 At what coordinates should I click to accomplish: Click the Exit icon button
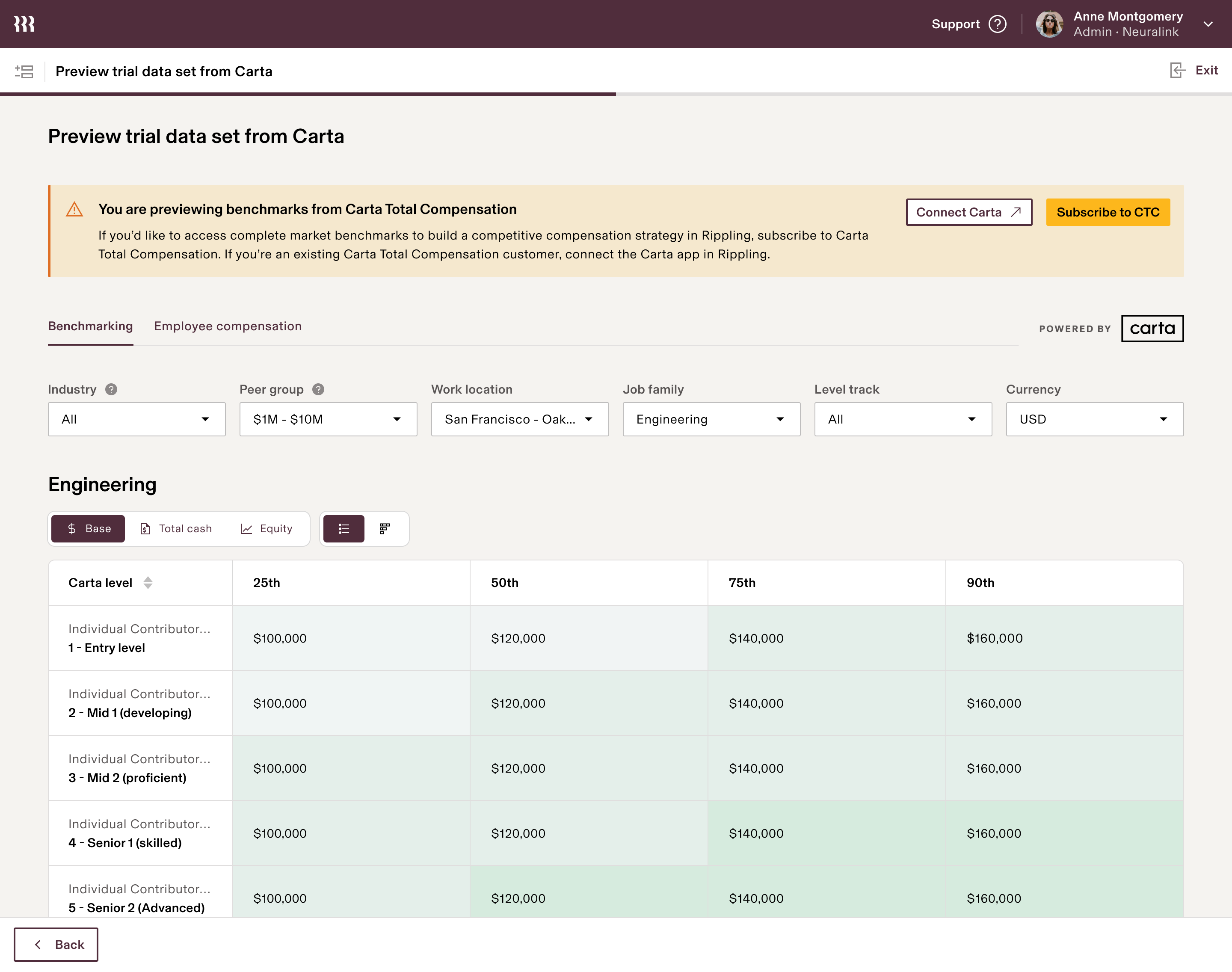click(x=1177, y=71)
